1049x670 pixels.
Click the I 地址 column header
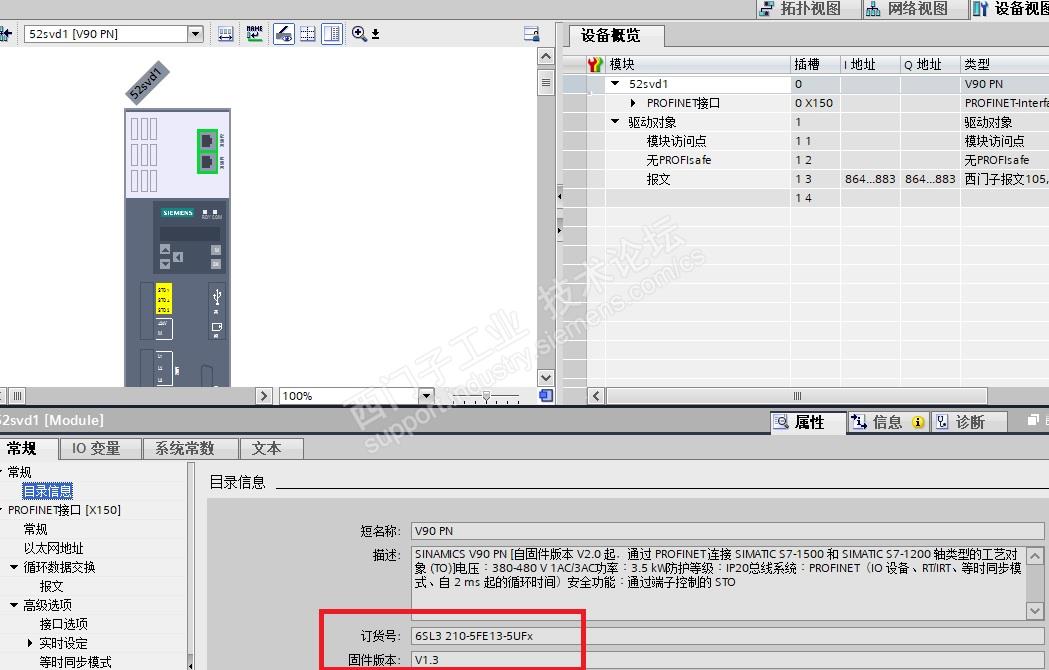(x=870, y=64)
